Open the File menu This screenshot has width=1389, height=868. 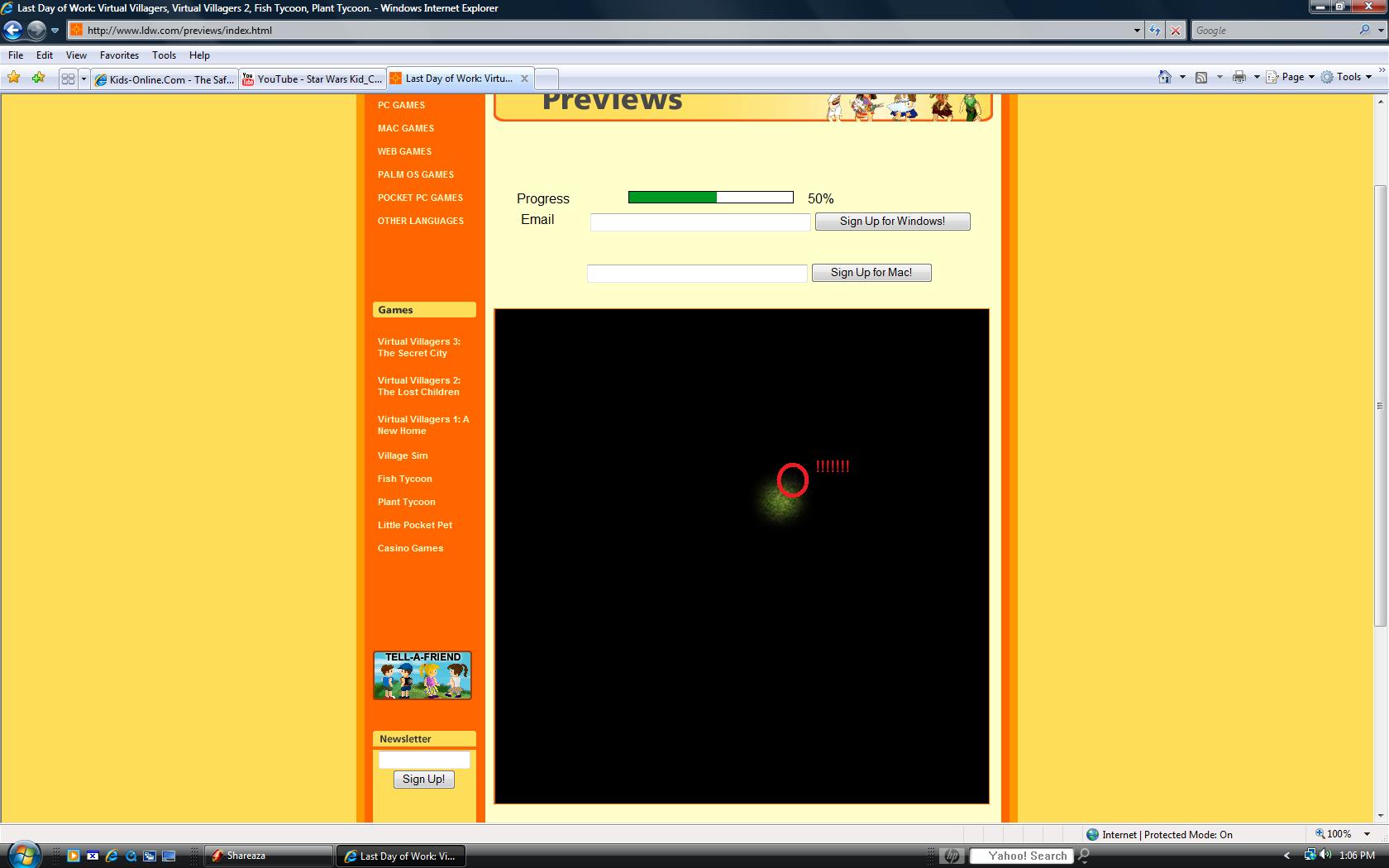click(x=16, y=55)
